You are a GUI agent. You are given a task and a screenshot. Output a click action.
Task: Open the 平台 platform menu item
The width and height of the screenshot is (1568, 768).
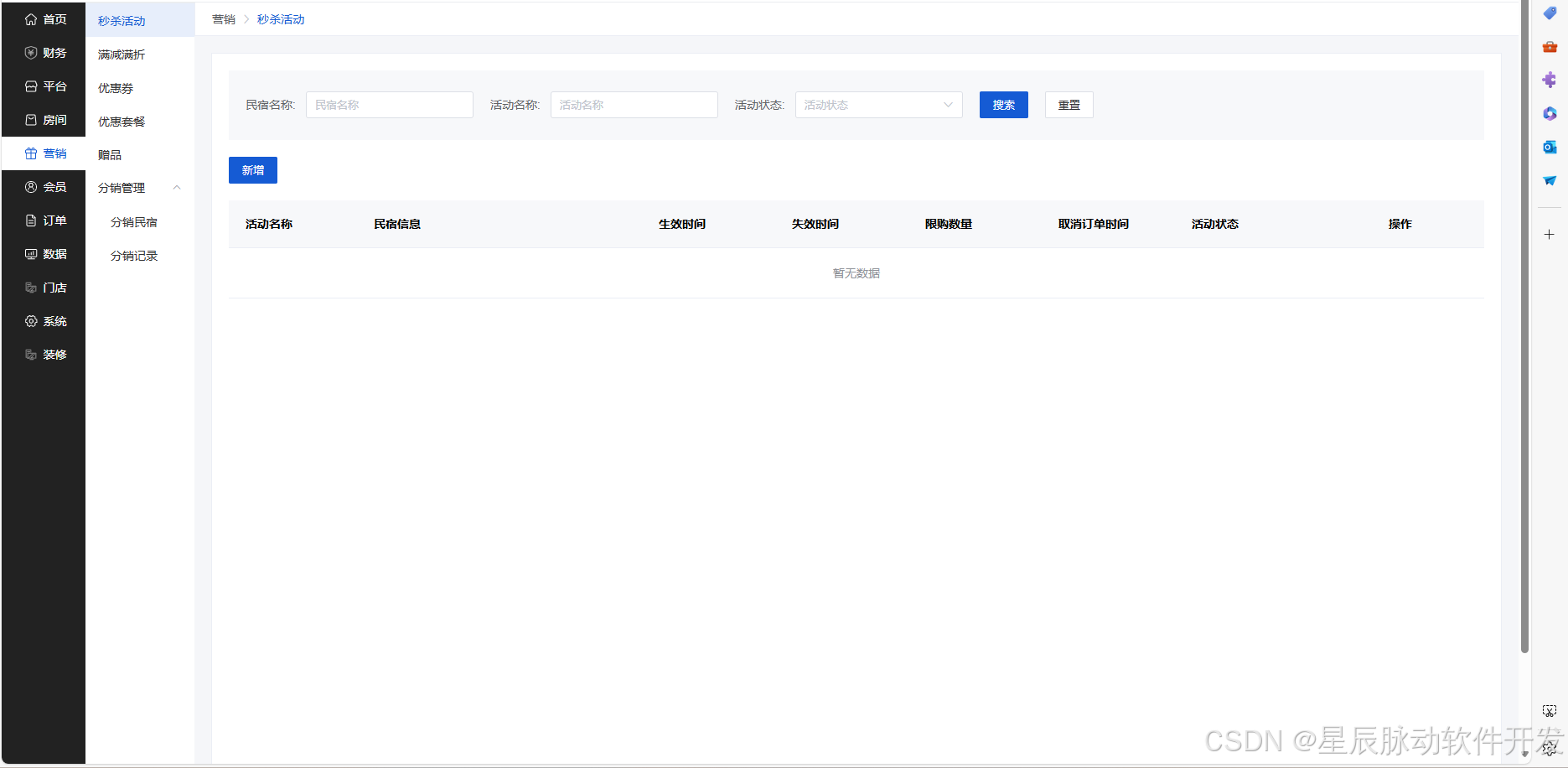point(44,86)
